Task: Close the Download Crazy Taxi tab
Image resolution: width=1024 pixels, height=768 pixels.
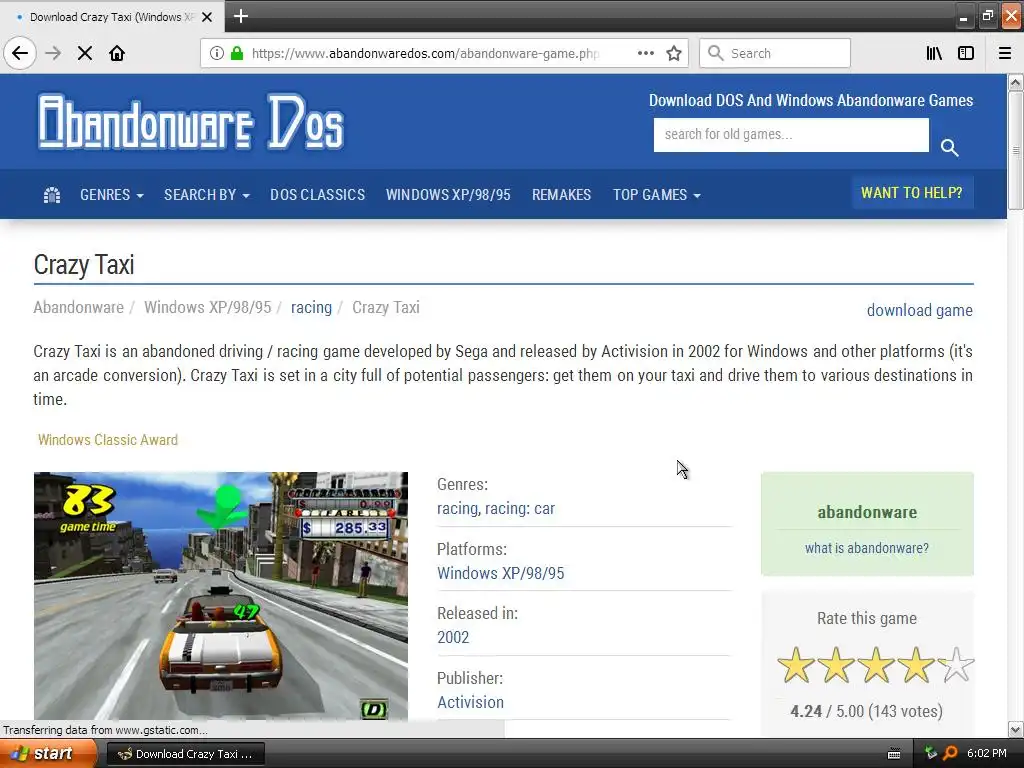Action: [x=207, y=17]
